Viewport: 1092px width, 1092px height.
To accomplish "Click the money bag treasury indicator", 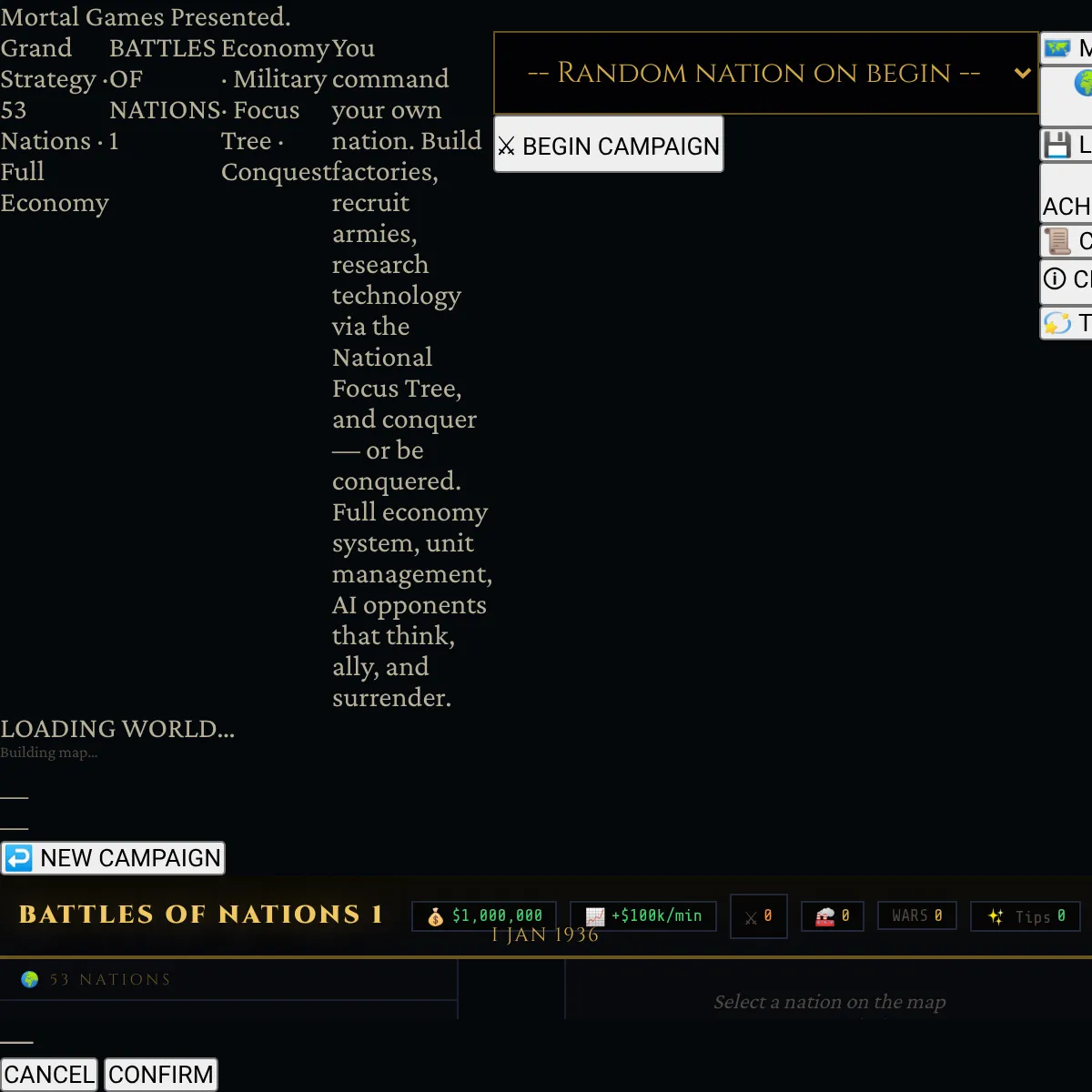I will click(x=484, y=915).
